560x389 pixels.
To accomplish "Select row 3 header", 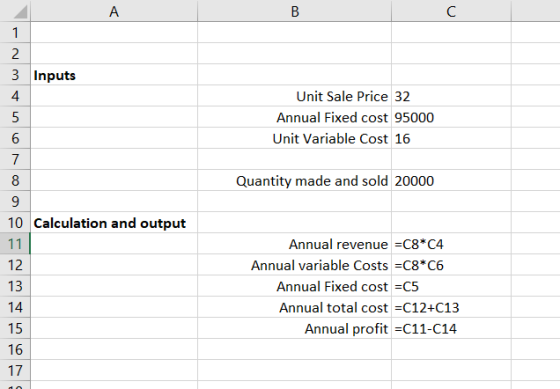I will pyautogui.click(x=15, y=75).
